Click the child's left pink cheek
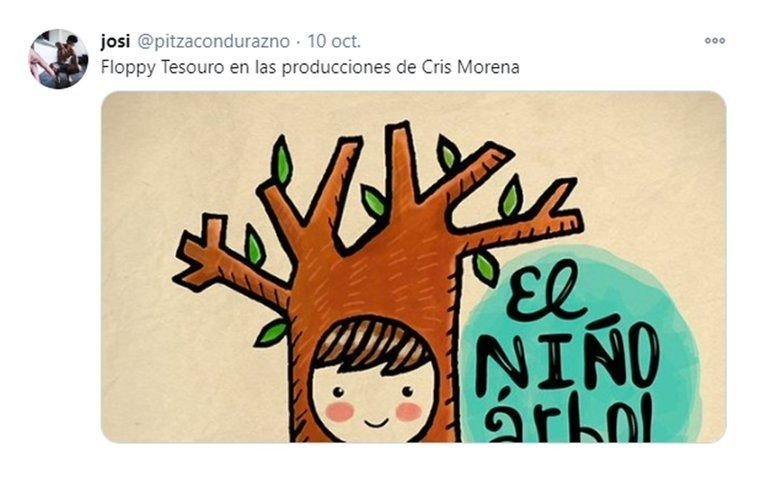Viewport: 768px width, 480px height. click(339, 411)
